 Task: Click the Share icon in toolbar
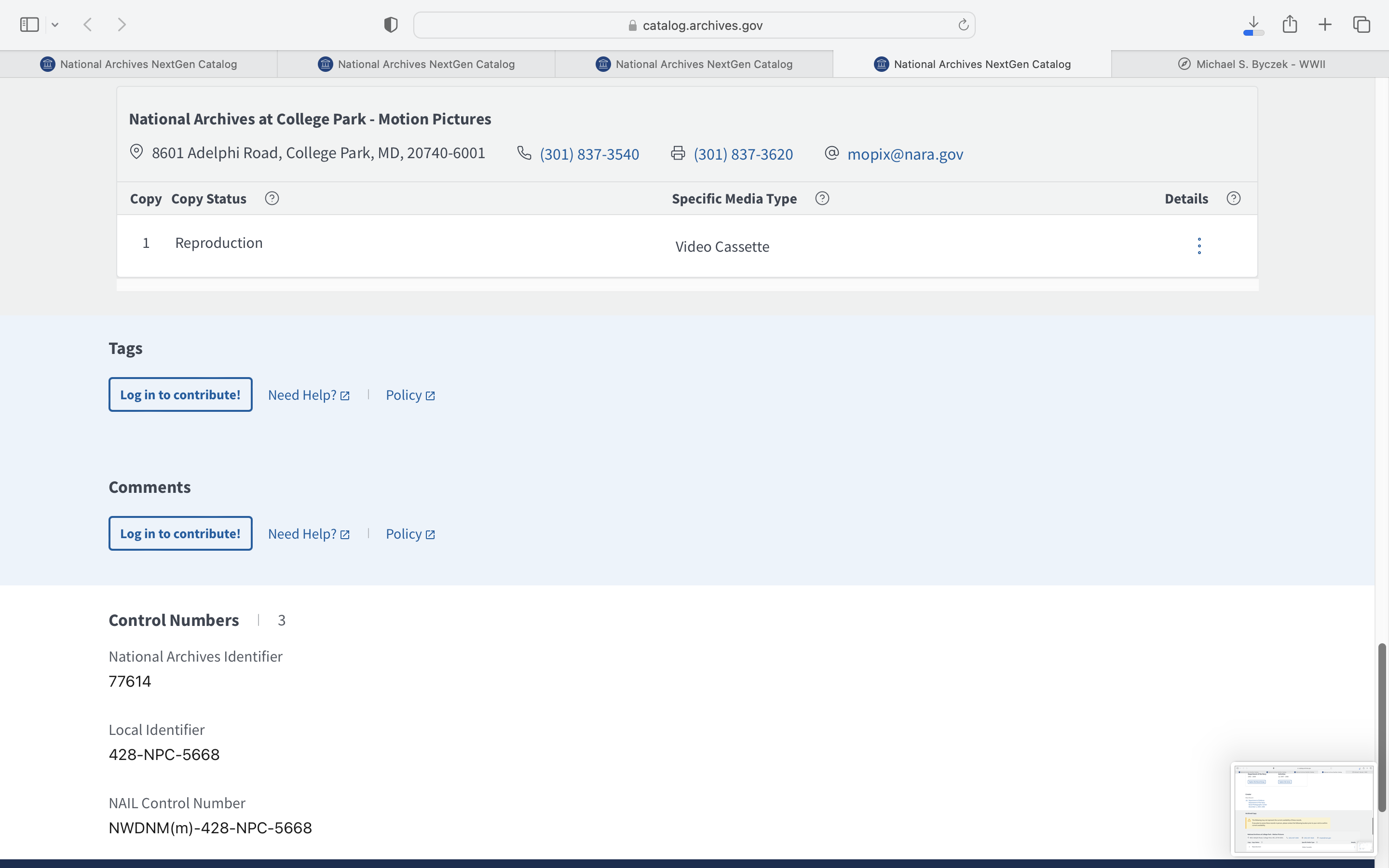click(1290, 24)
